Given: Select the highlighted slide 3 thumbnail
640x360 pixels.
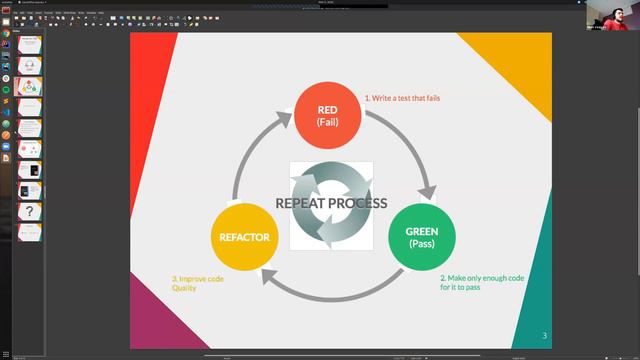Looking at the screenshot, I should point(29,86).
